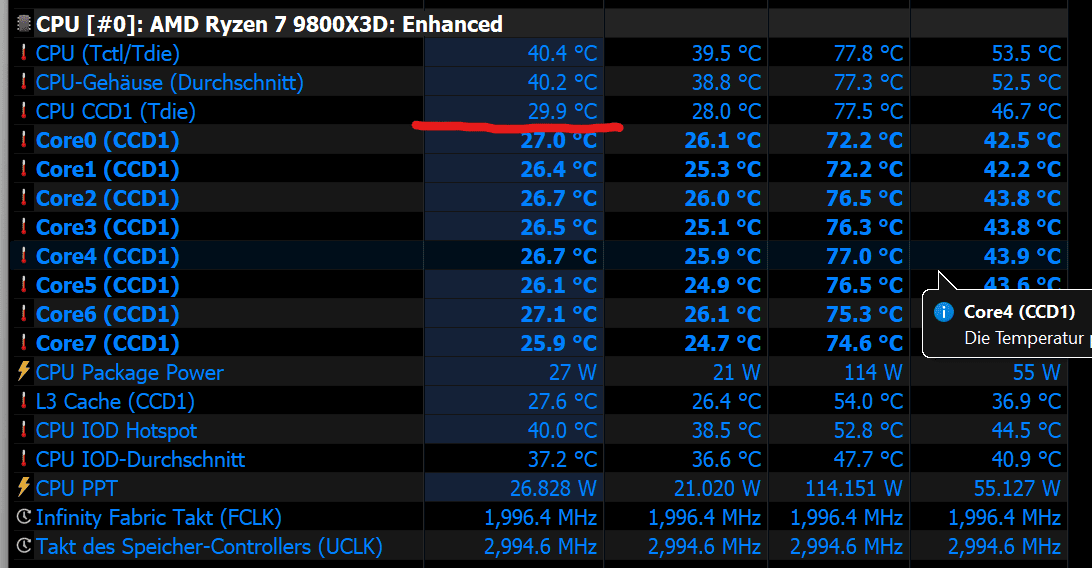Image resolution: width=1092 pixels, height=568 pixels.
Task: Select the Core2 (CCD1) sensor label
Action: tap(108, 198)
